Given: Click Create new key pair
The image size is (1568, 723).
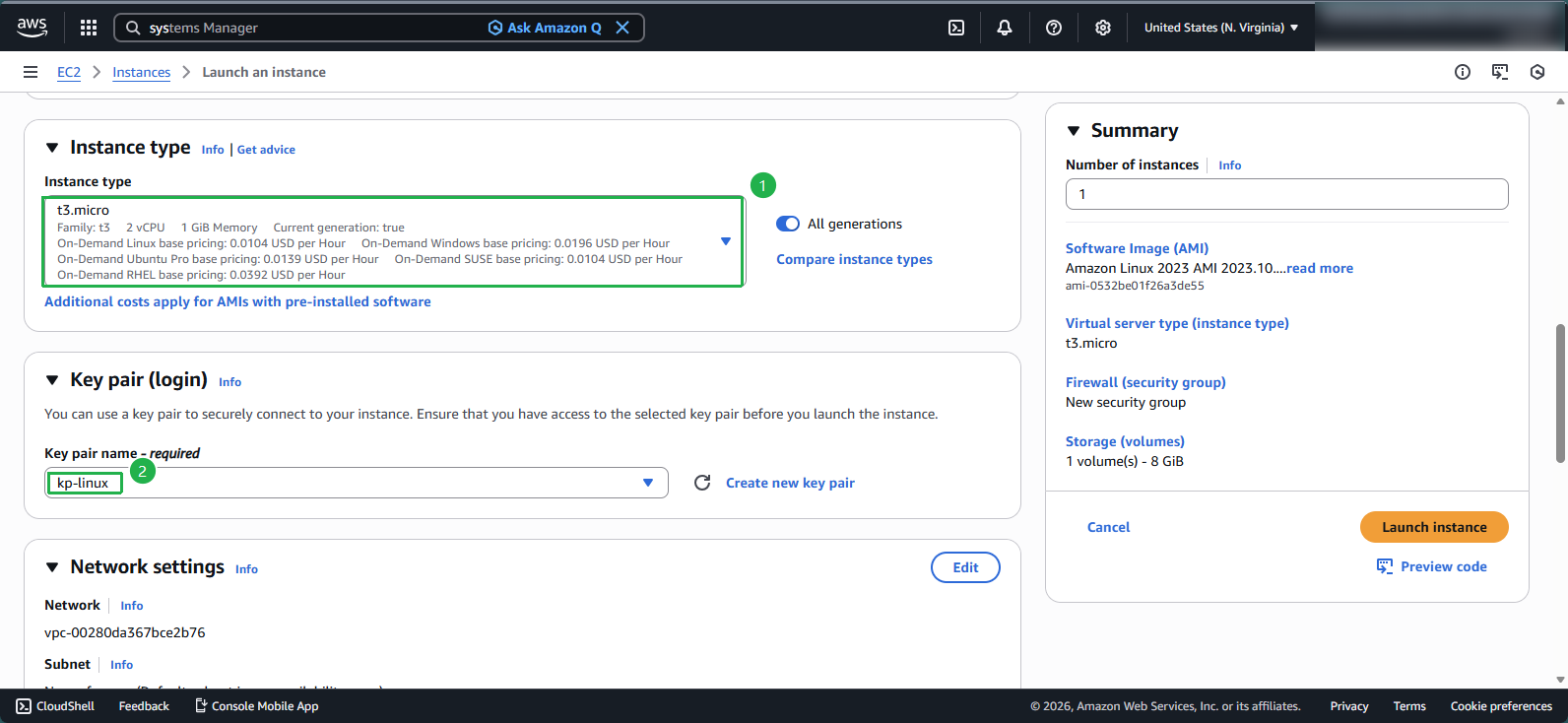Looking at the screenshot, I should coord(790,483).
